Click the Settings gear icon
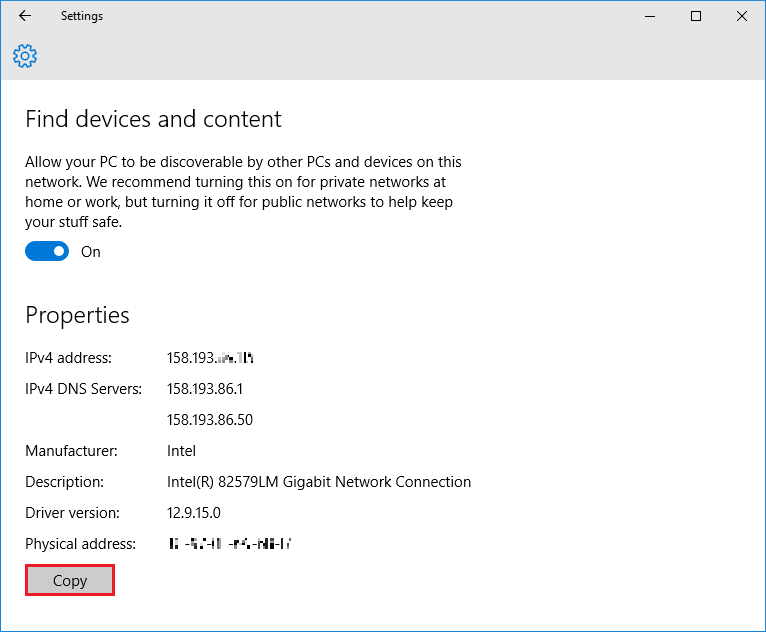Viewport: 766px width, 632px height. click(x=25, y=55)
